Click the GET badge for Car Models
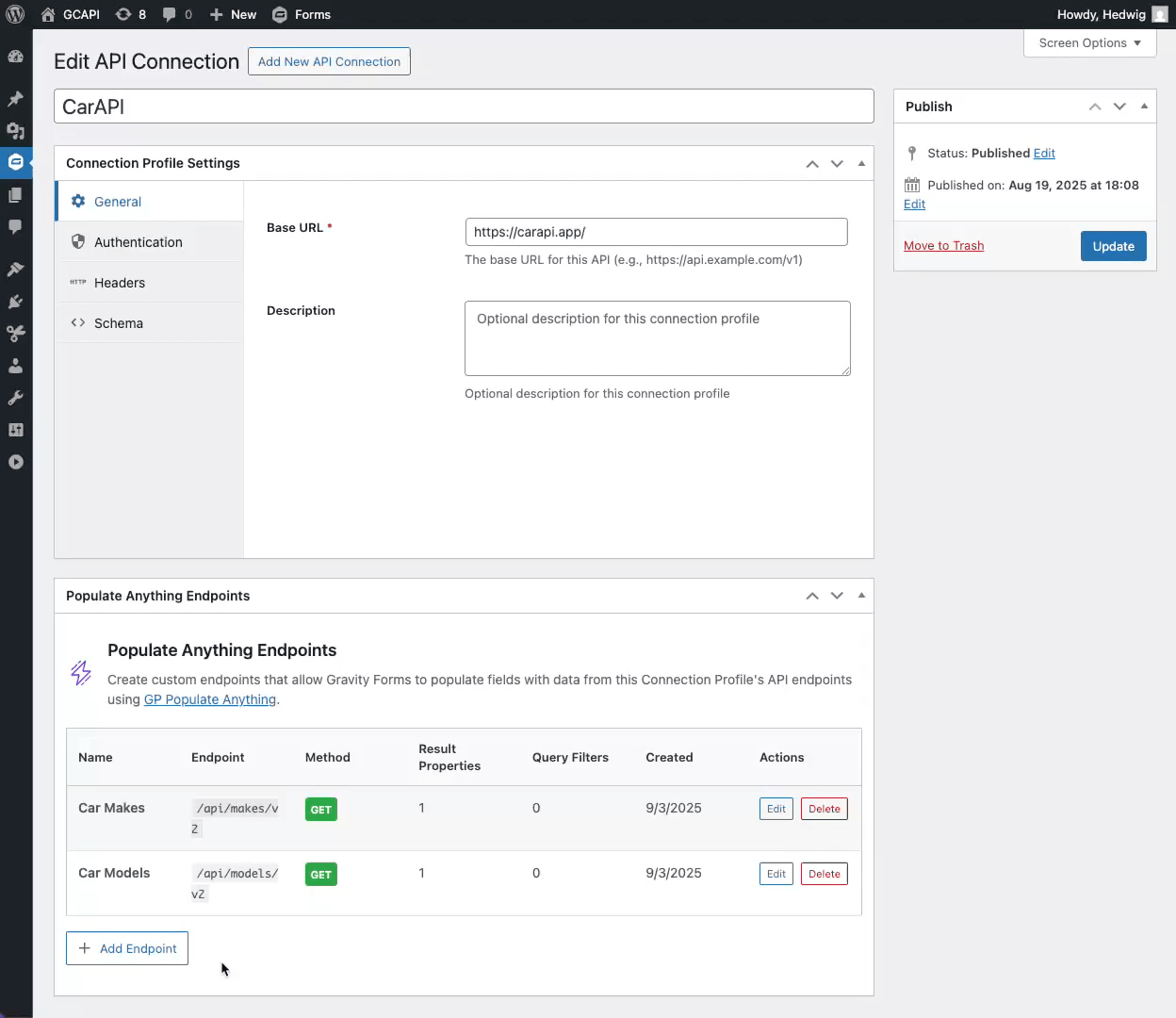This screenshot has width=1176, height=1018. tap(320, 875)
